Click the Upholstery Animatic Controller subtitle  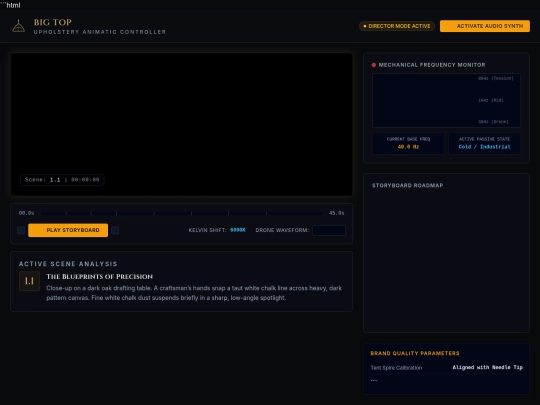[100, 32]
